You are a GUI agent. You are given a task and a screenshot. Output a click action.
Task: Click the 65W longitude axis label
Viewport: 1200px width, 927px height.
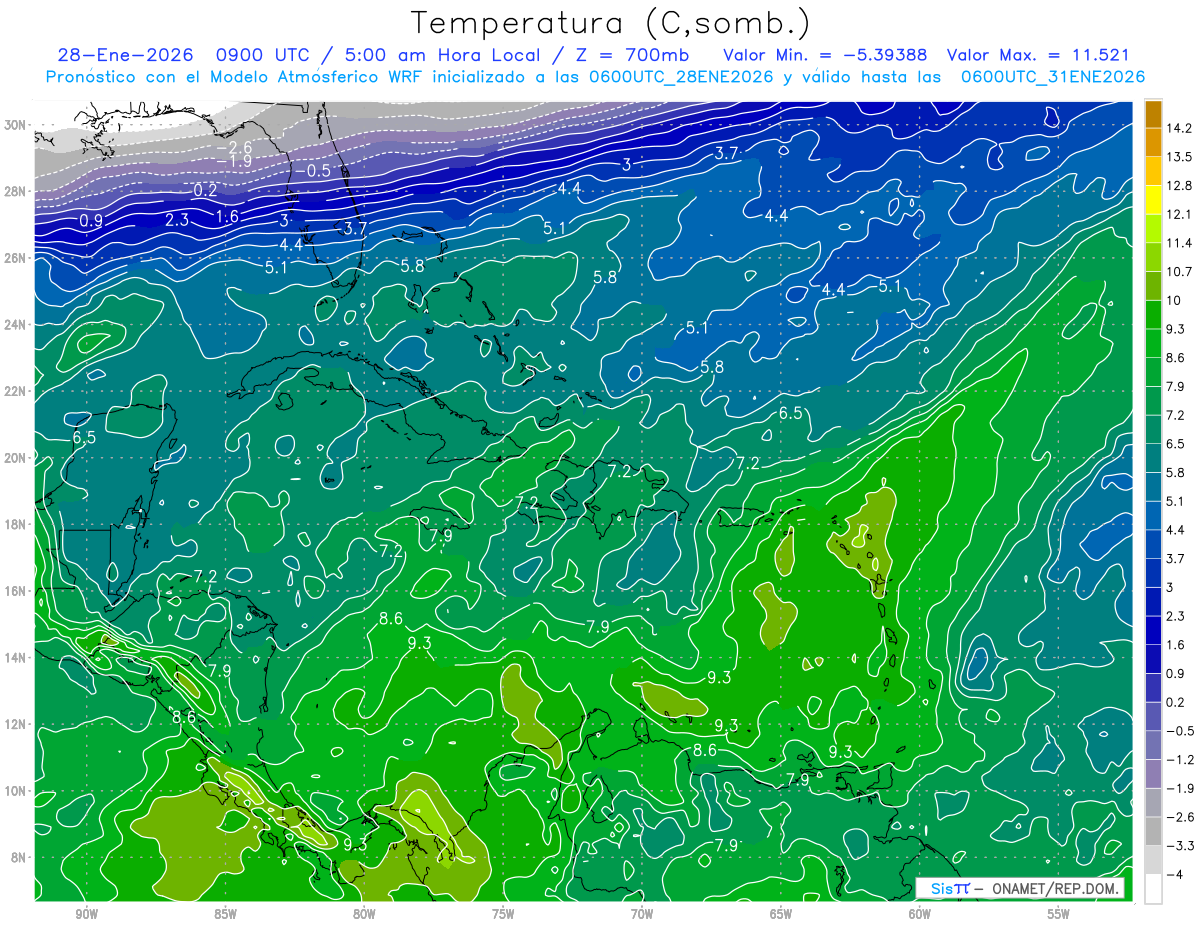click(x=781, y=913)
